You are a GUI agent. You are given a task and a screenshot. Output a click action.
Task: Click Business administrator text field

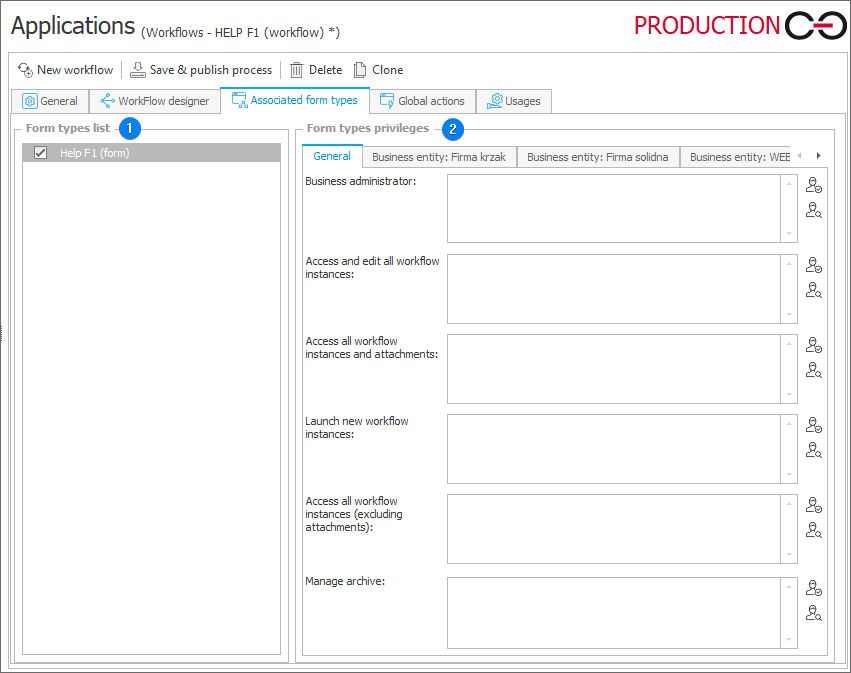[x=614, y=208]
